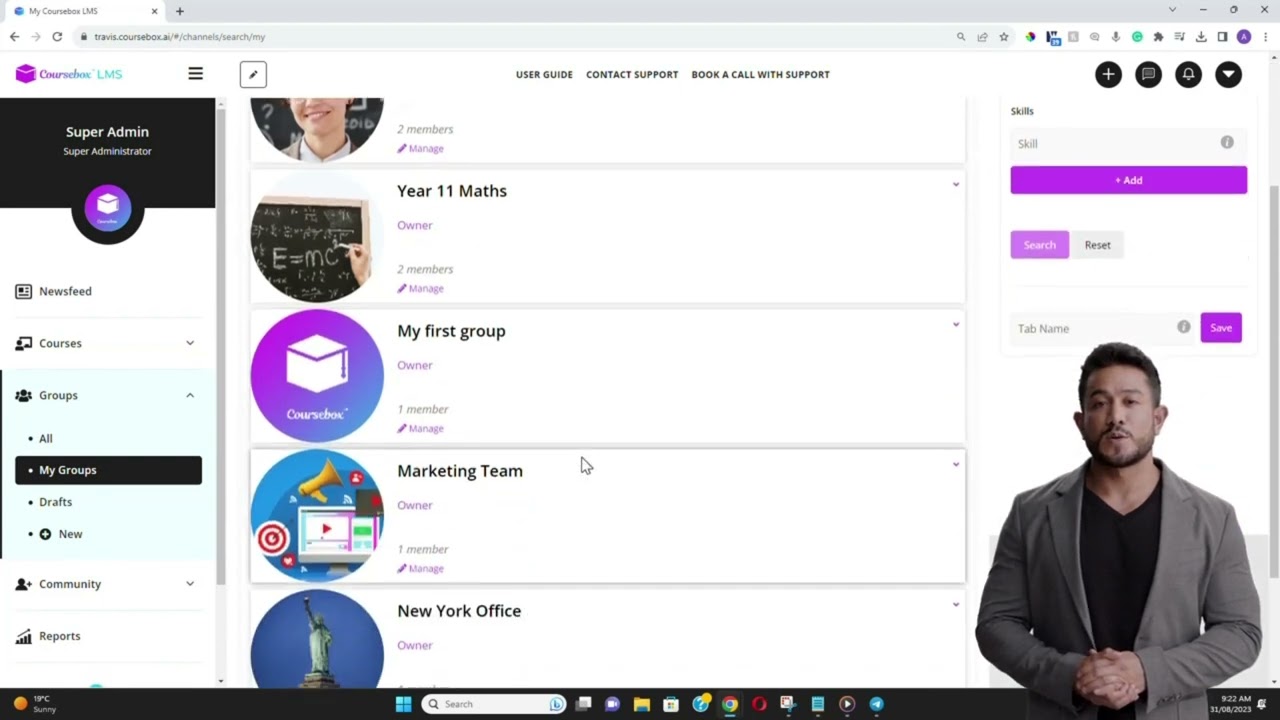Image resolution: width=1280 pixels, height=720 pixels.
Task: Expand the My first group row chevron
Action: click(x=956, y=324)
